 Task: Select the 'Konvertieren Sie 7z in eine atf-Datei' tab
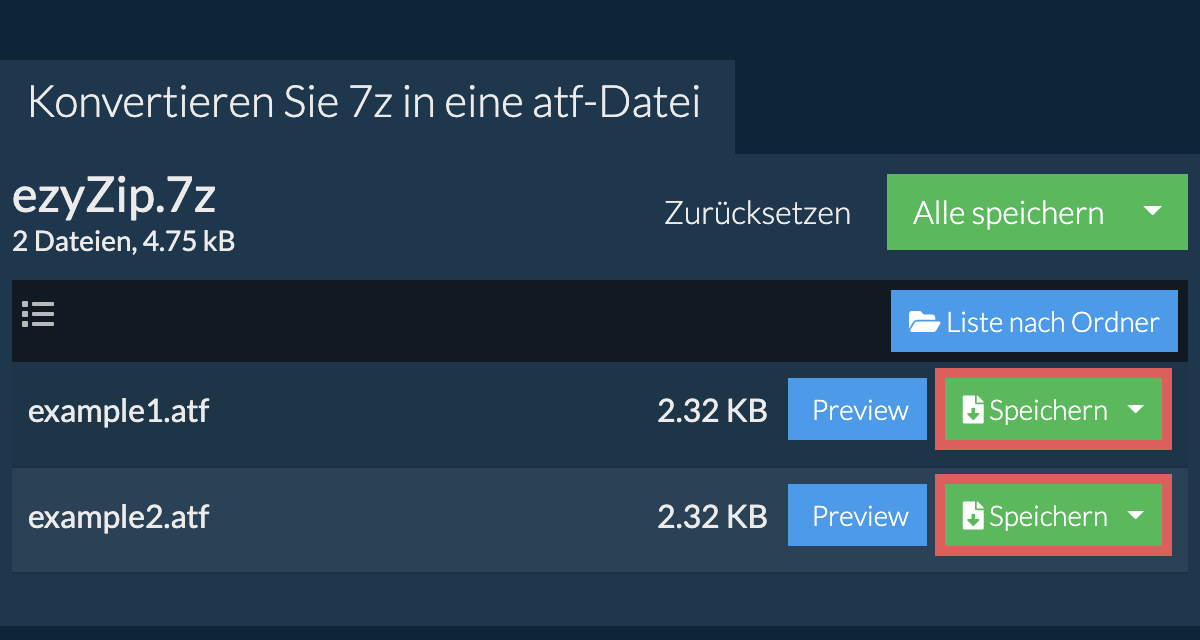pos(364,104)
